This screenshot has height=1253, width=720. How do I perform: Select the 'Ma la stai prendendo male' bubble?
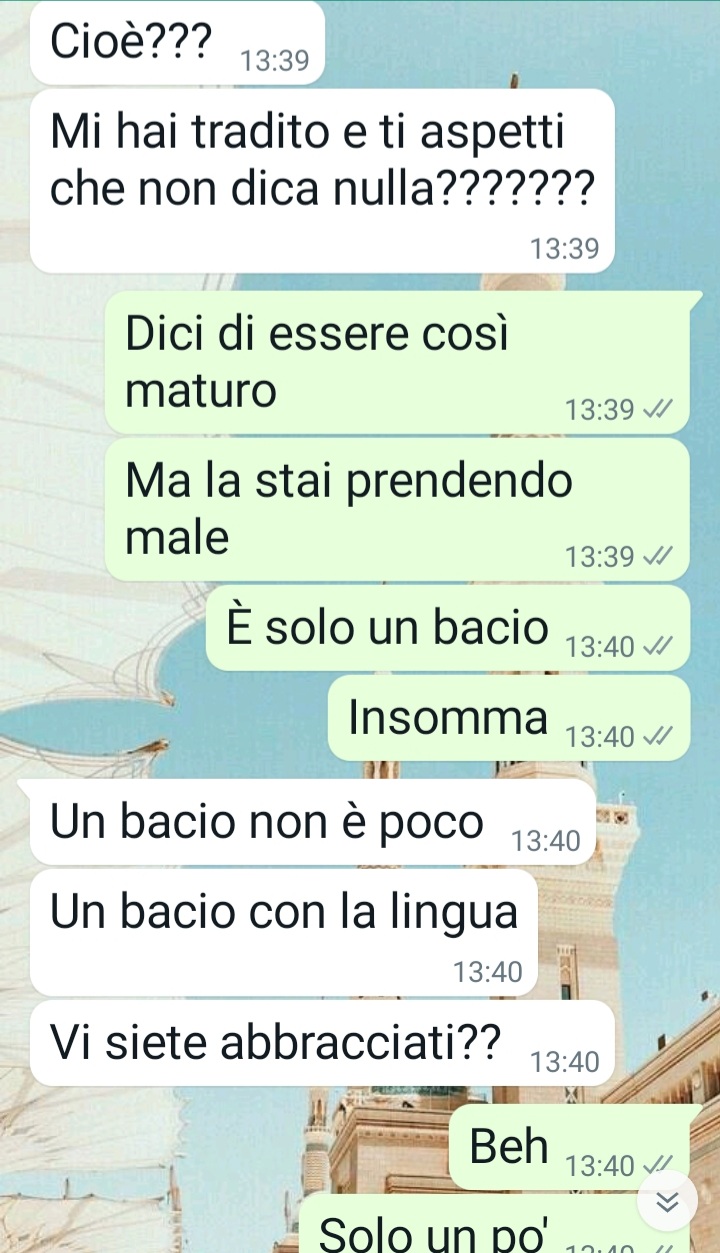click(398, 509)
